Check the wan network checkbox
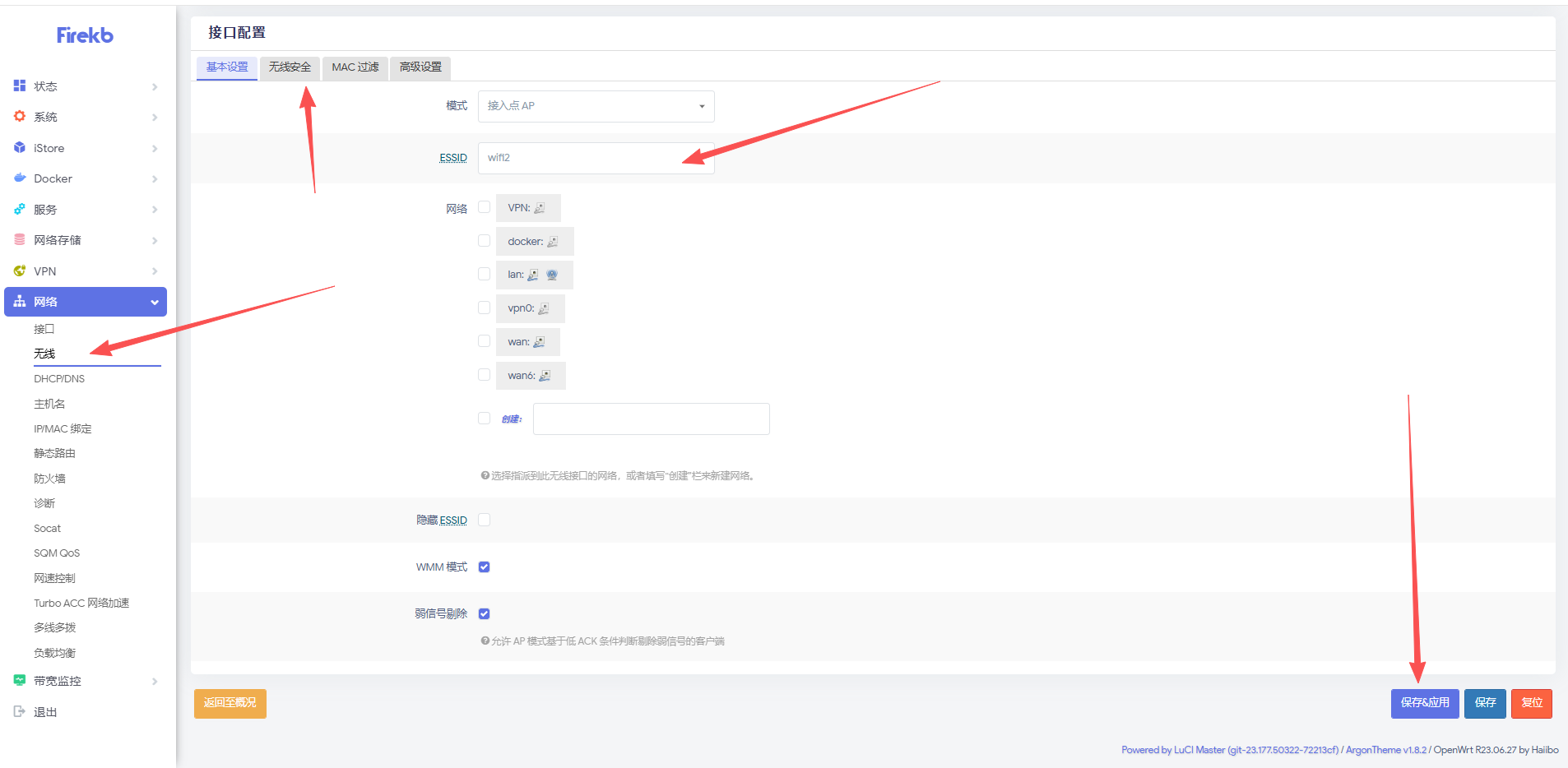This screenshot has width=1568, height=768. click(x=484, y=341)
